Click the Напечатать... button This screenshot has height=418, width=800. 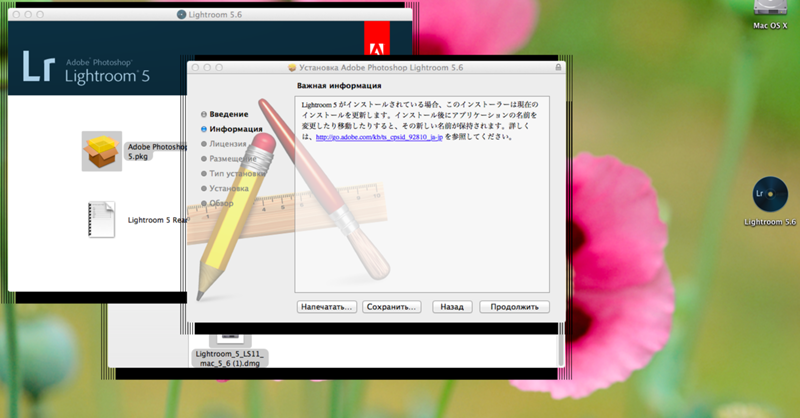pyautogui.click(x=327, y=307)
